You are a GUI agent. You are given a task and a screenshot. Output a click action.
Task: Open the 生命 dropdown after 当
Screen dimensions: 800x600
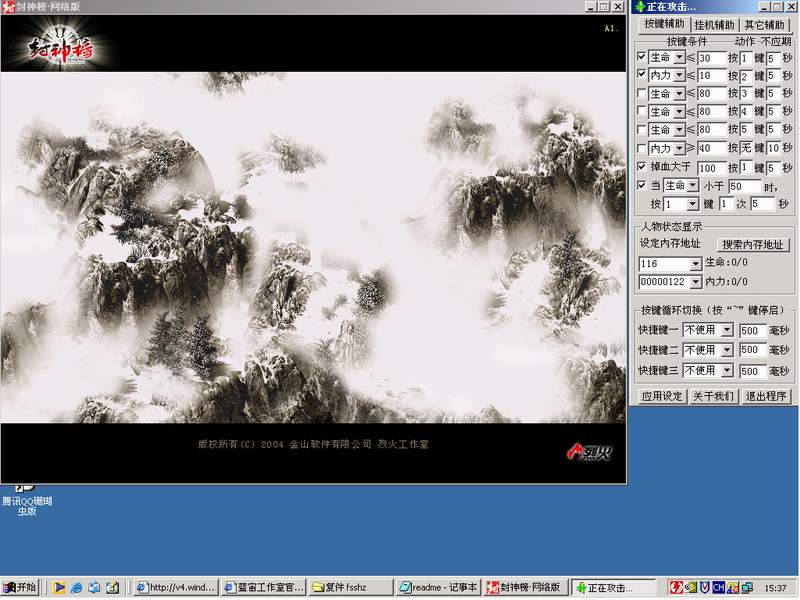[692, 186]
